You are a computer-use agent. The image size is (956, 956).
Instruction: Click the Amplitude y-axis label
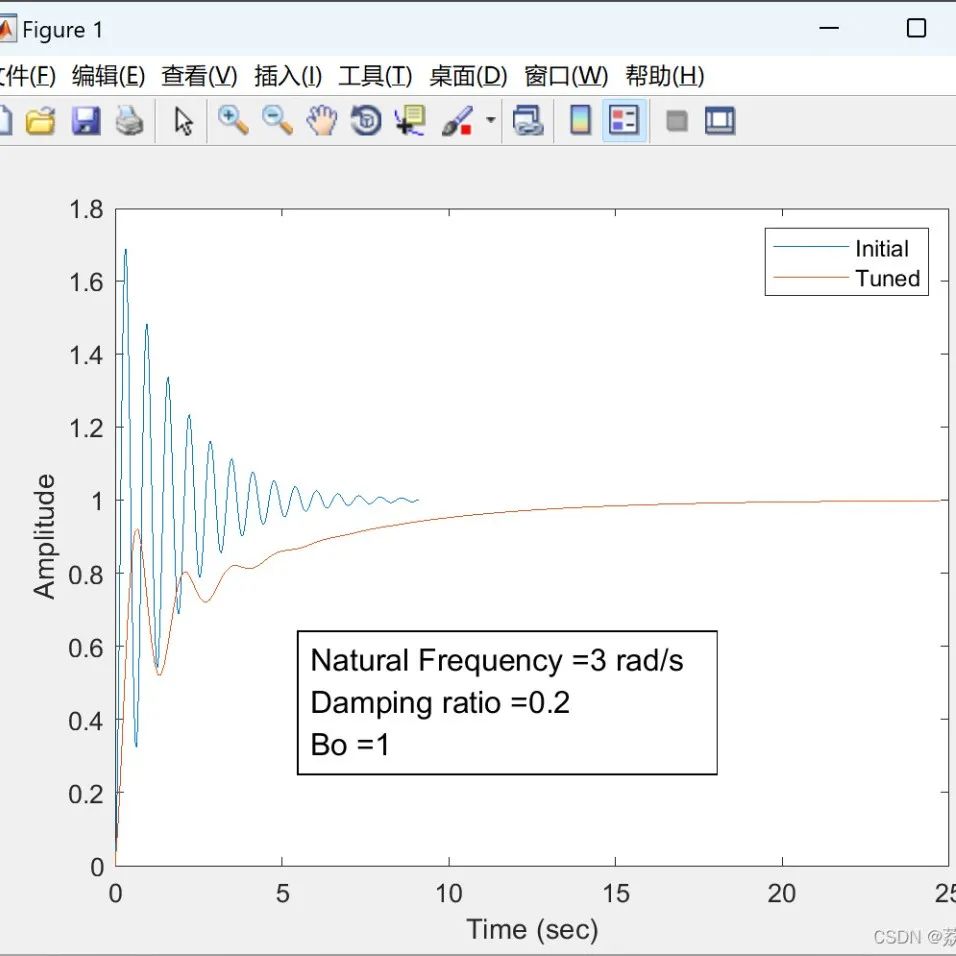(44, 537)
